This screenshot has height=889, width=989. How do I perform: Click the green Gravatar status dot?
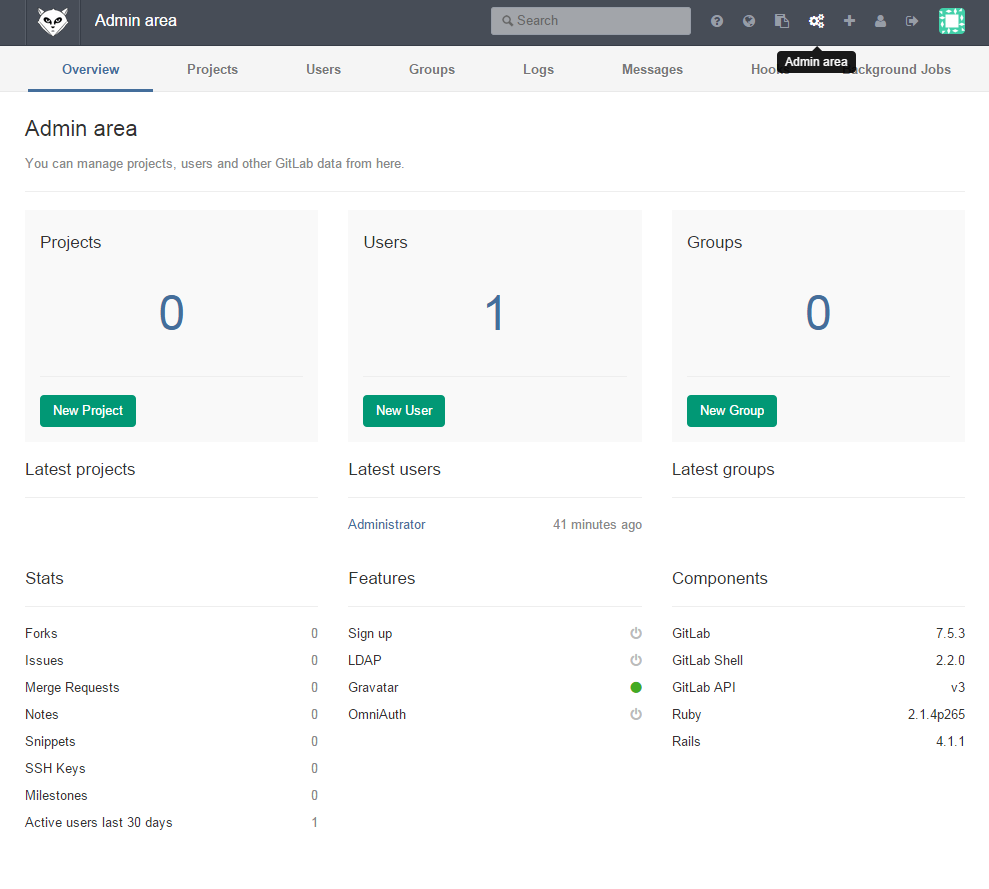pyautogui.click(x=636, y=687)
